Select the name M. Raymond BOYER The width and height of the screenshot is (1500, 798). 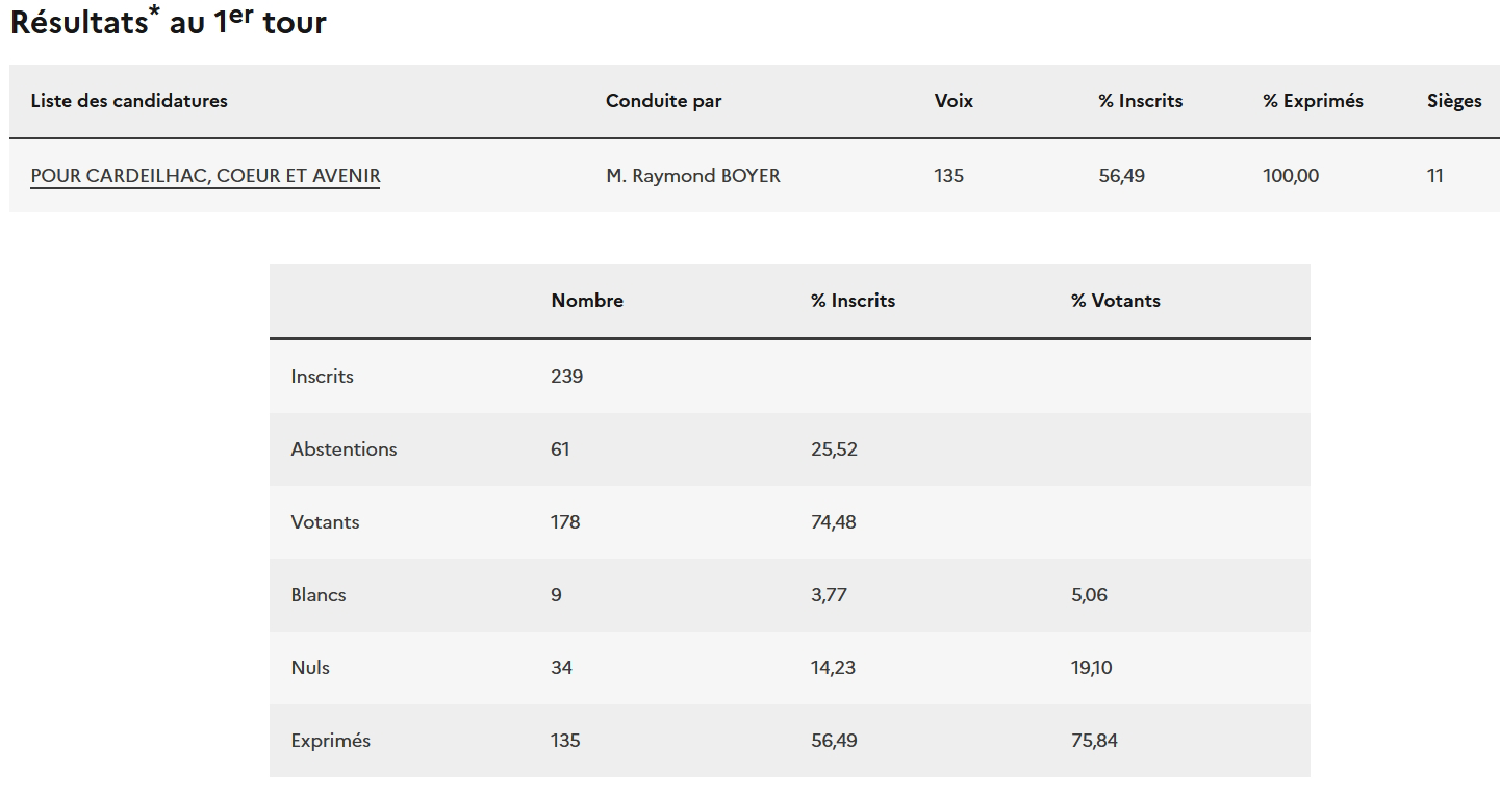pyautogui.click(x=692, y=176)
